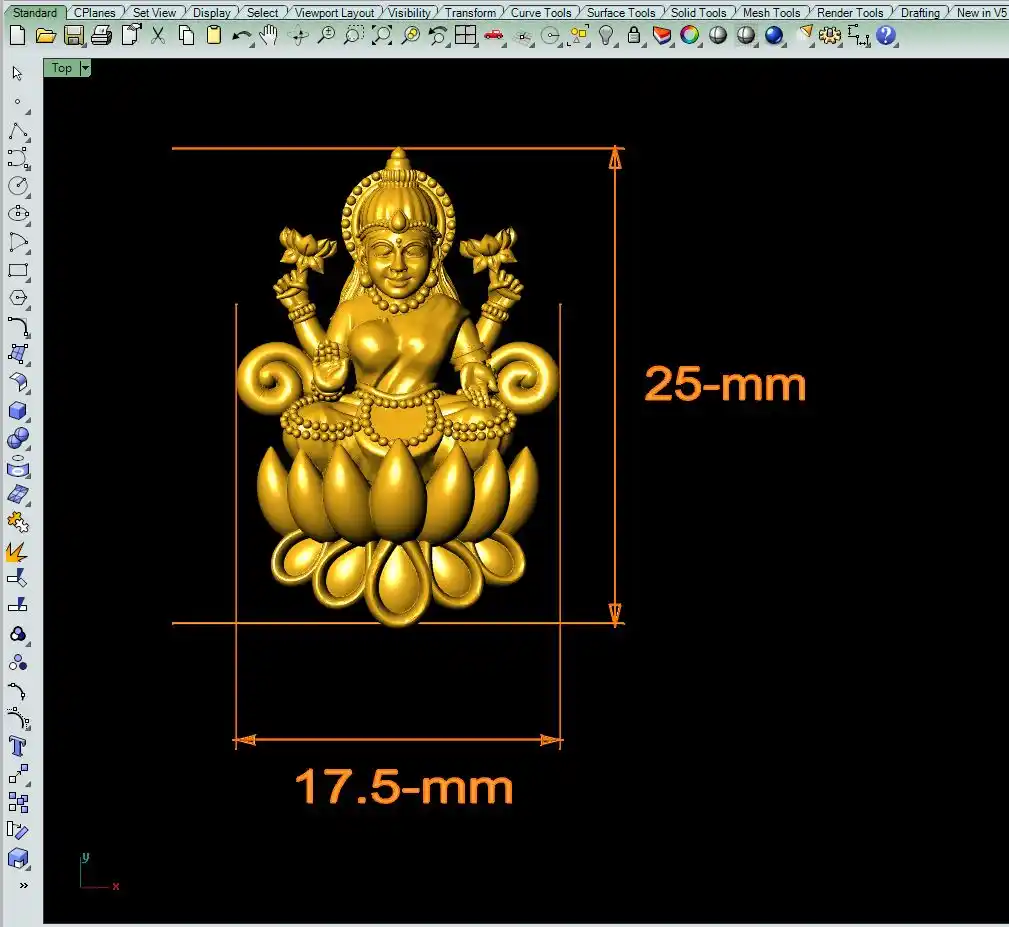Screen dimensions: 1009x927
Task: Click the Text object tool
Action: 17,746
